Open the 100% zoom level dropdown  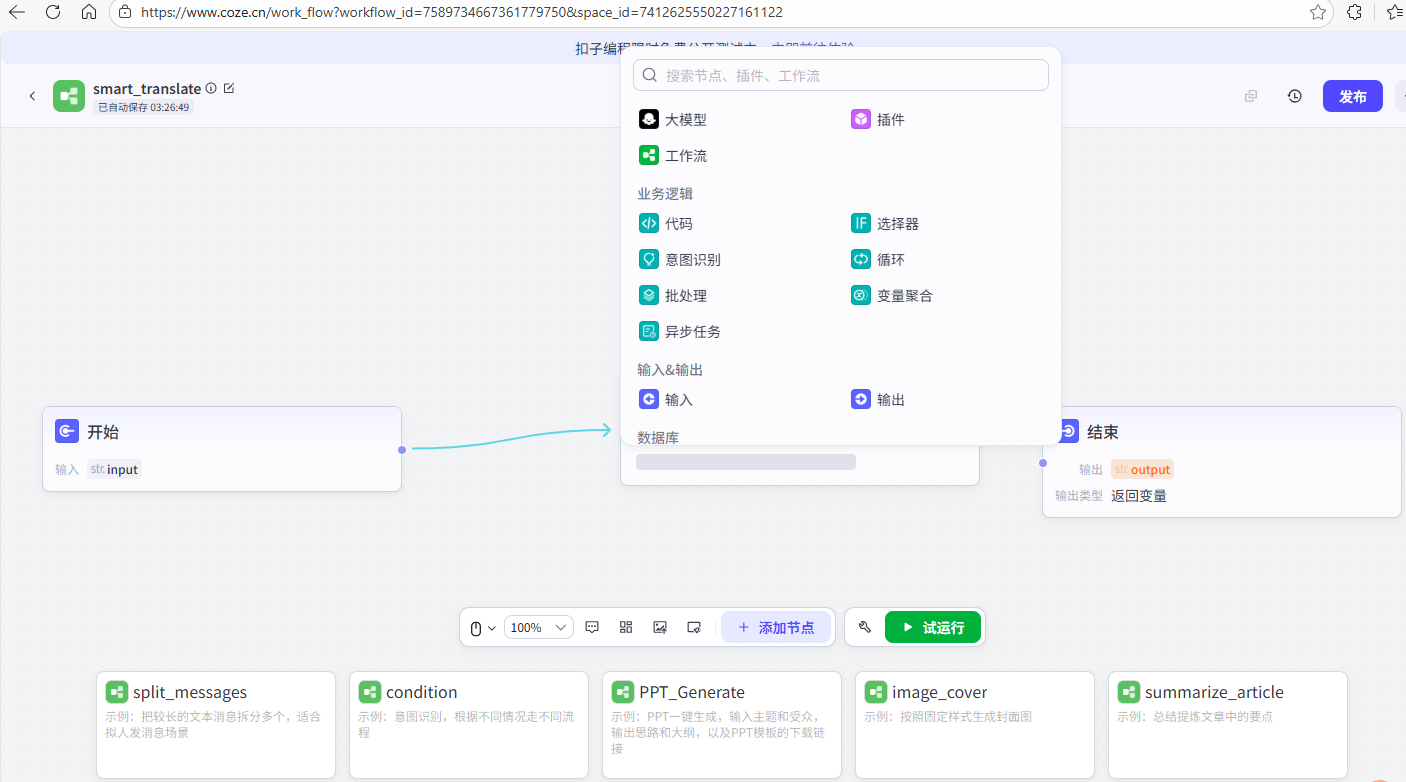538,627
